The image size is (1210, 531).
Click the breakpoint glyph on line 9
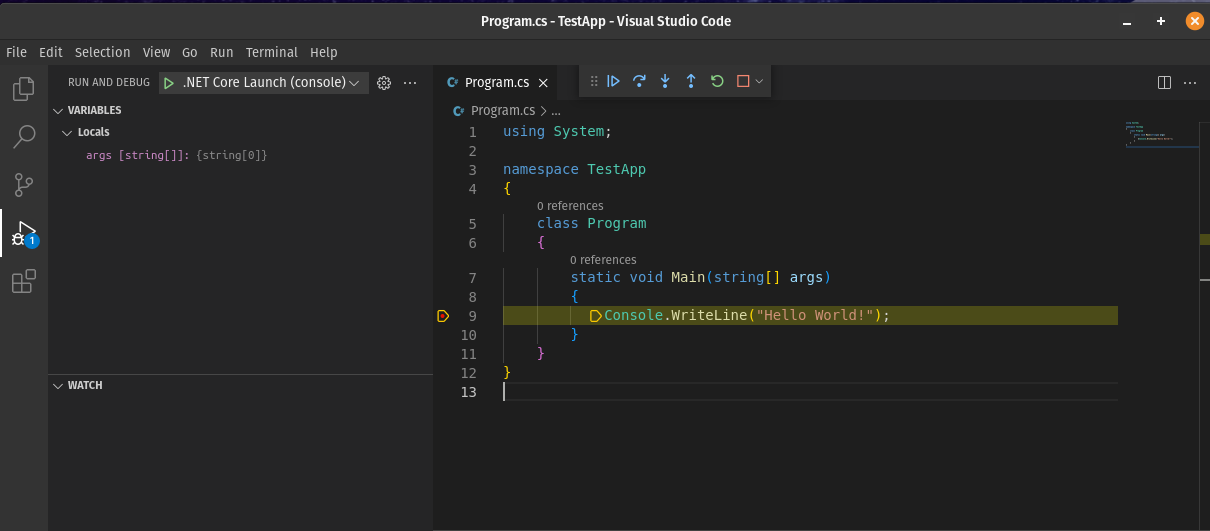tap(443, 316)
